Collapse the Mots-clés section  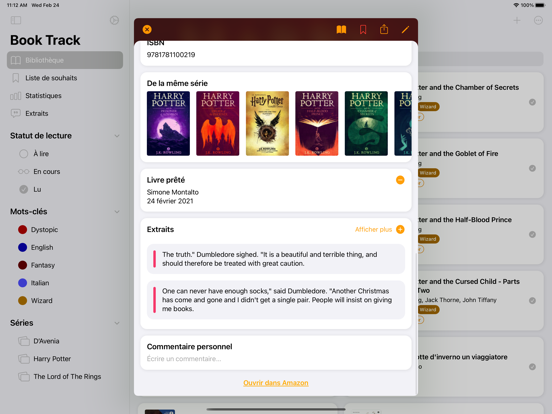(x=117, y=212)
